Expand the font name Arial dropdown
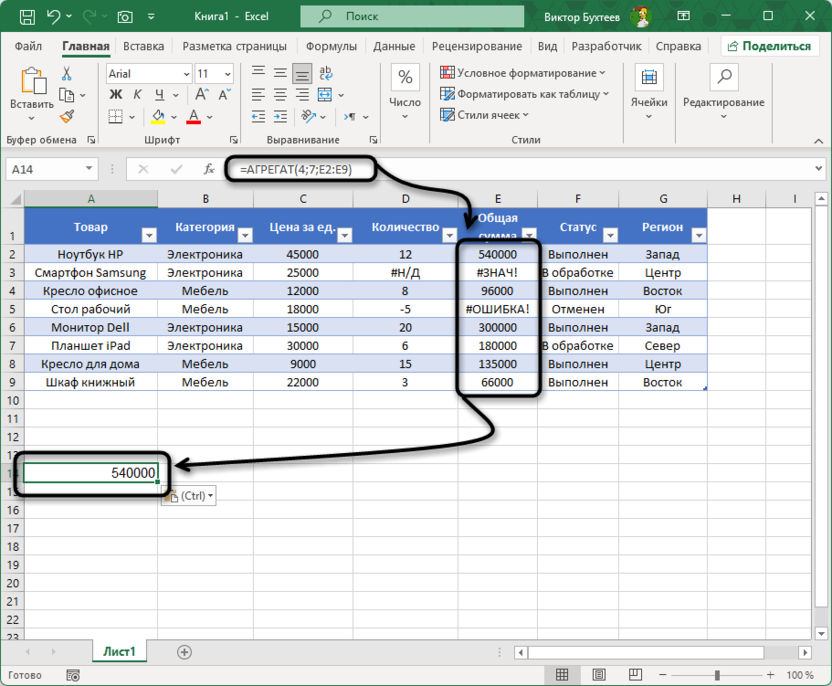Image resolution: width=832 pixels, height=686 pixels. (185, 74)
